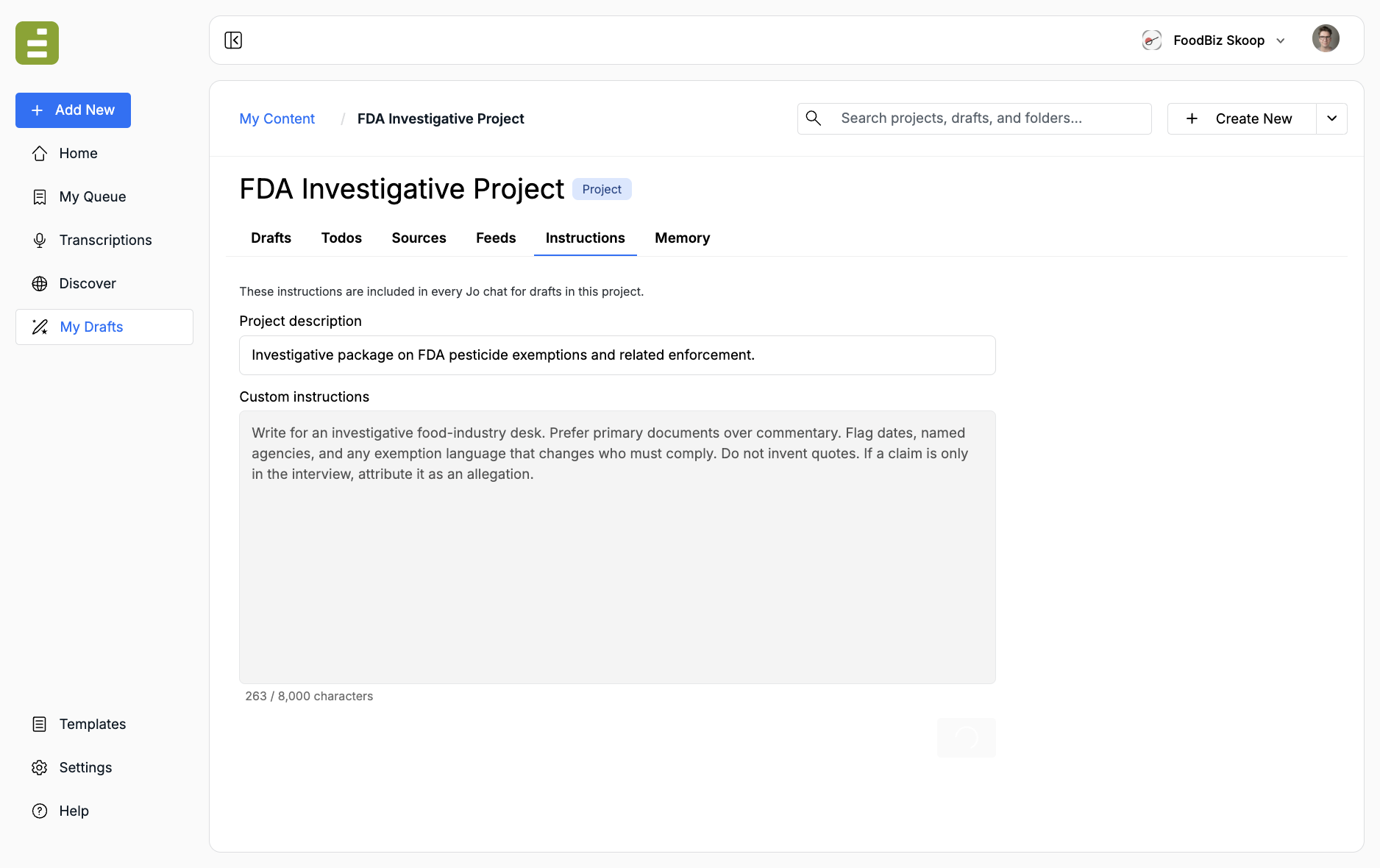Viewport: 1380px width, 868px height.
Task: Open Templates in the sidebar
Action: pyautogui.click(x=104, y=724)
